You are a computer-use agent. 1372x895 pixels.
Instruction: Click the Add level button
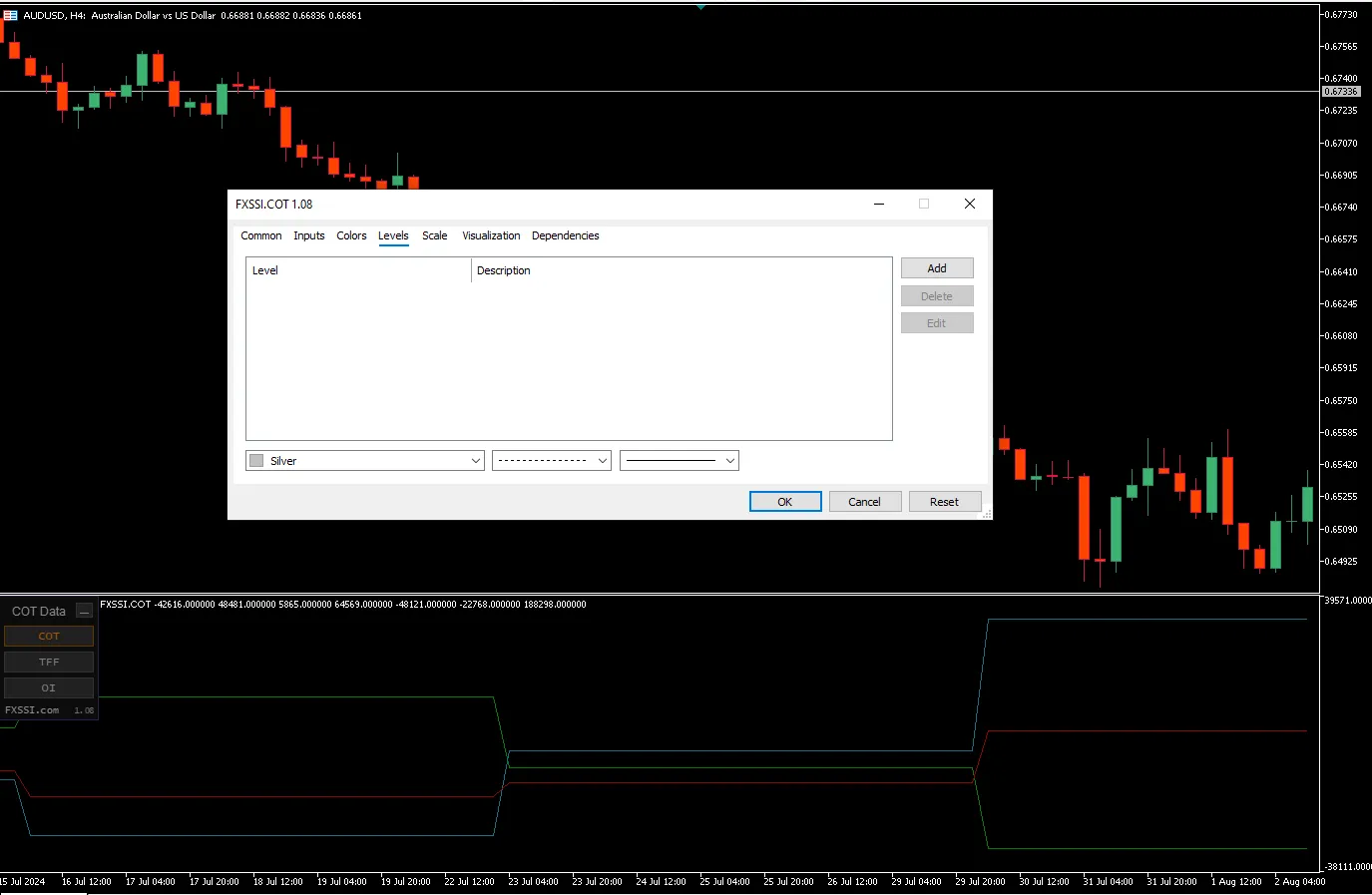pos(936,268)
